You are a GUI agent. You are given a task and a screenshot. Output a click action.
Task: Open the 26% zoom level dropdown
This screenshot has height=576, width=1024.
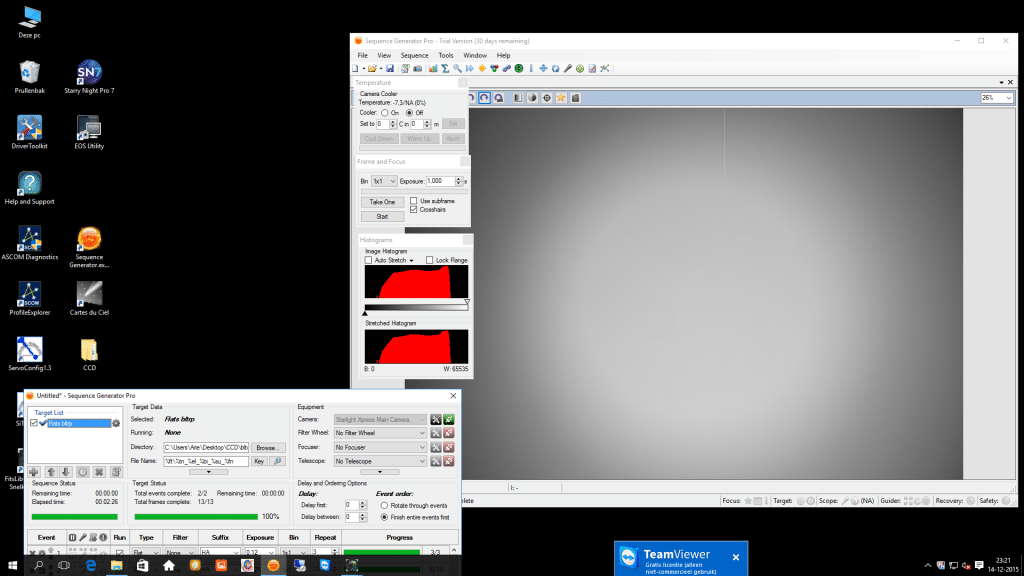tap(997, 98)
